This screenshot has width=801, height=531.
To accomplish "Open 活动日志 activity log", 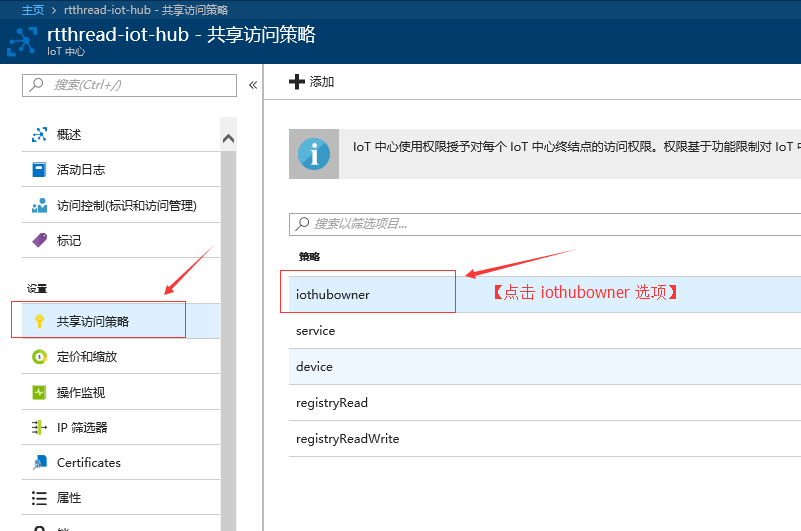I will click(x=121, y=170).
